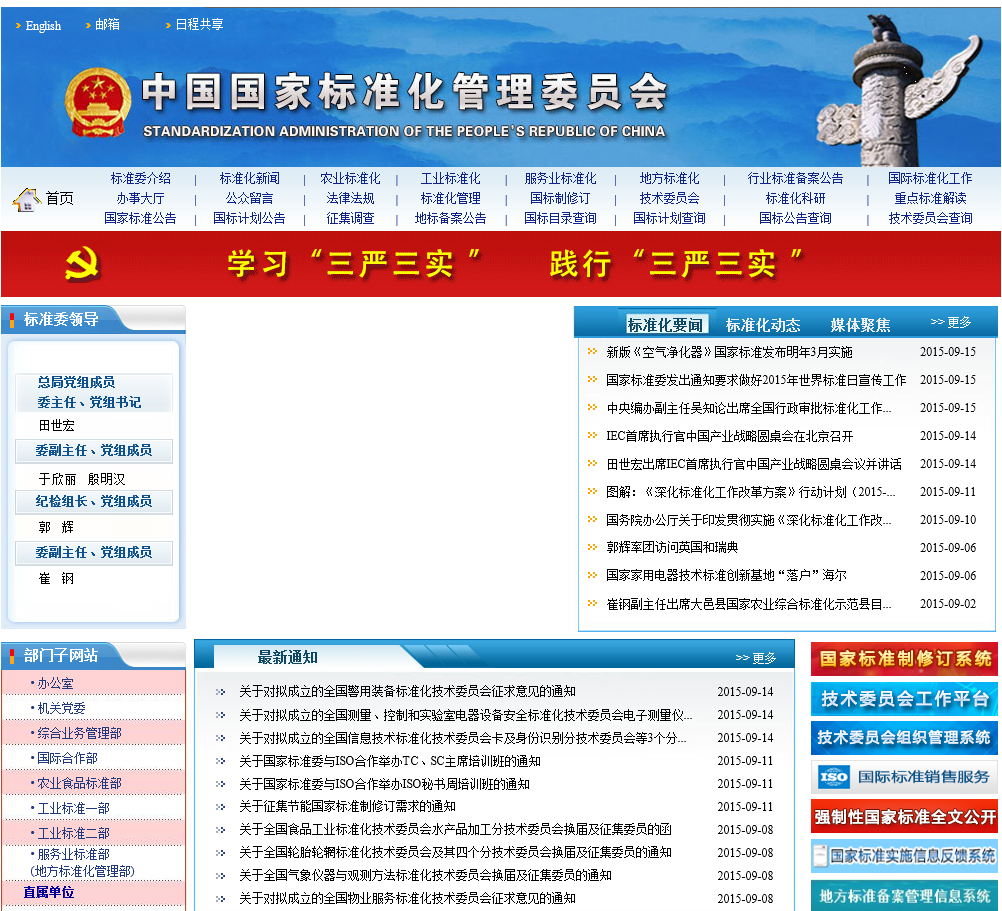Open notice on 全国物业服务 committee

407,898
